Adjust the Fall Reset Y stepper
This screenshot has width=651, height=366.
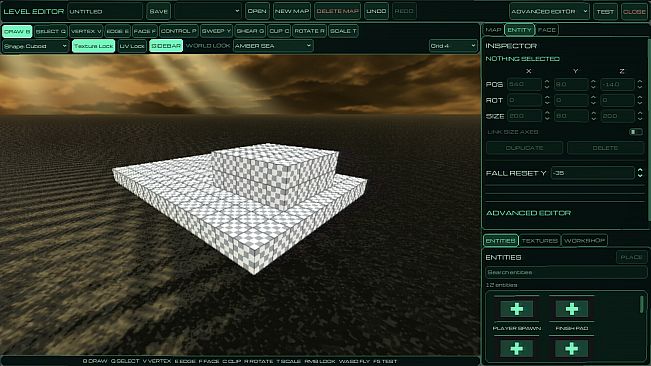pos(640,173)
